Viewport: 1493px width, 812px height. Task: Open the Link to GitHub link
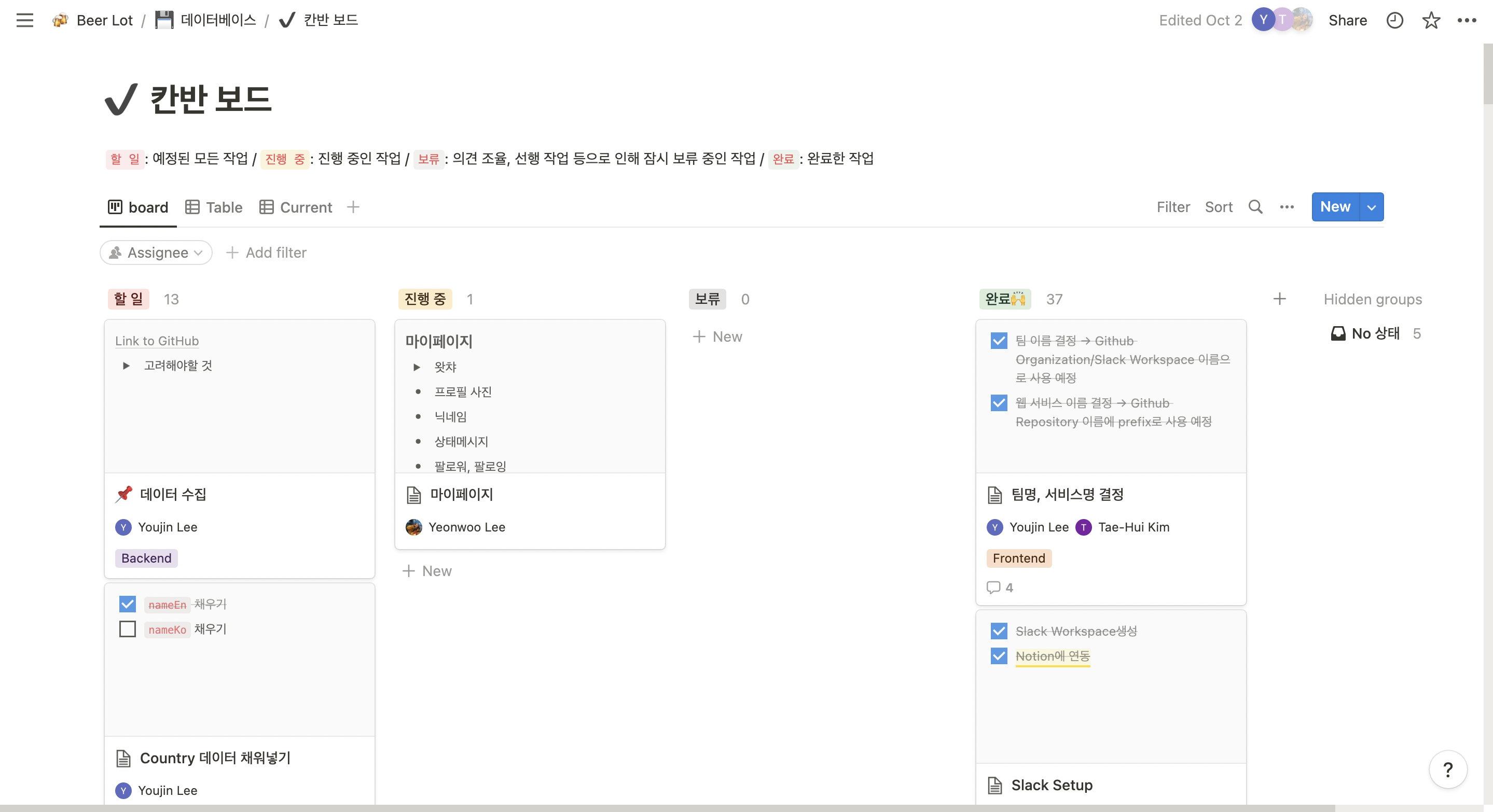coord(157,341)
